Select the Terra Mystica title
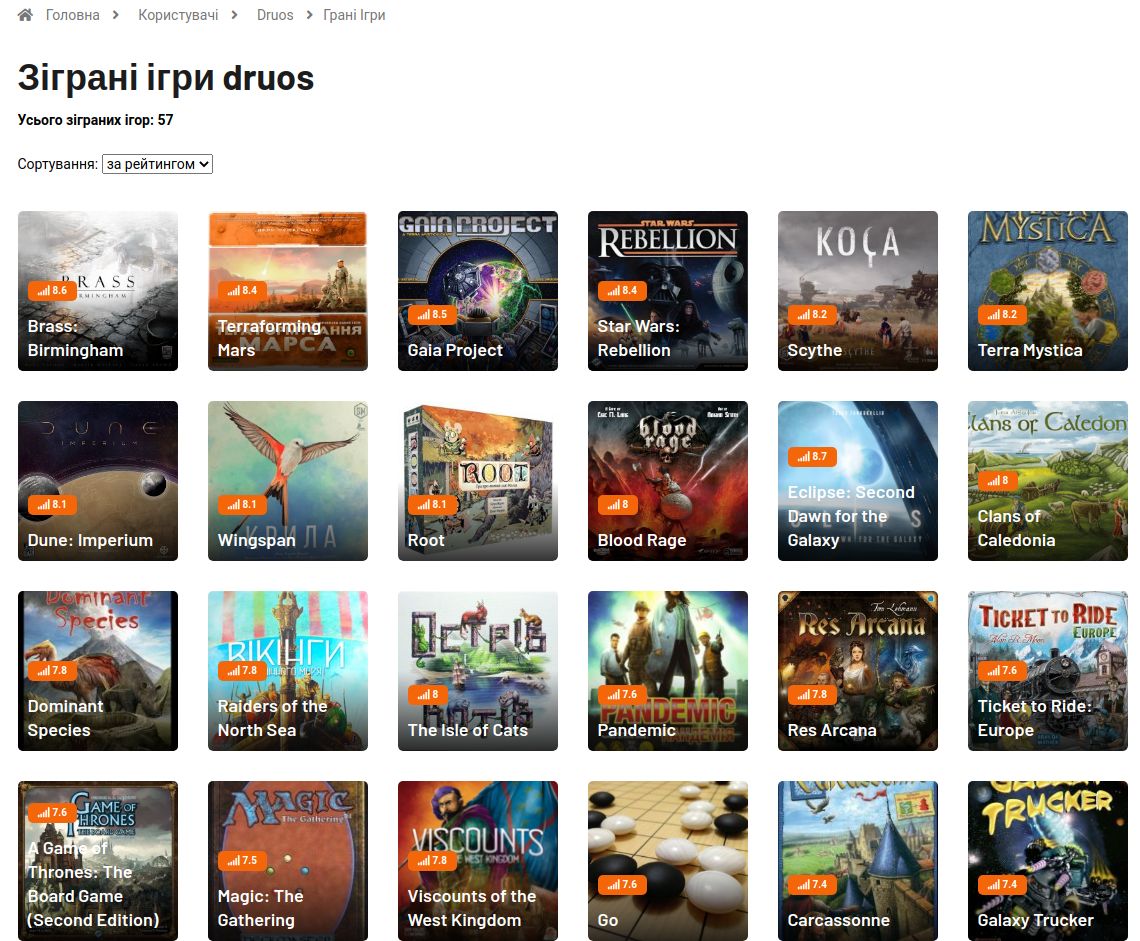 click(1029, 350)
